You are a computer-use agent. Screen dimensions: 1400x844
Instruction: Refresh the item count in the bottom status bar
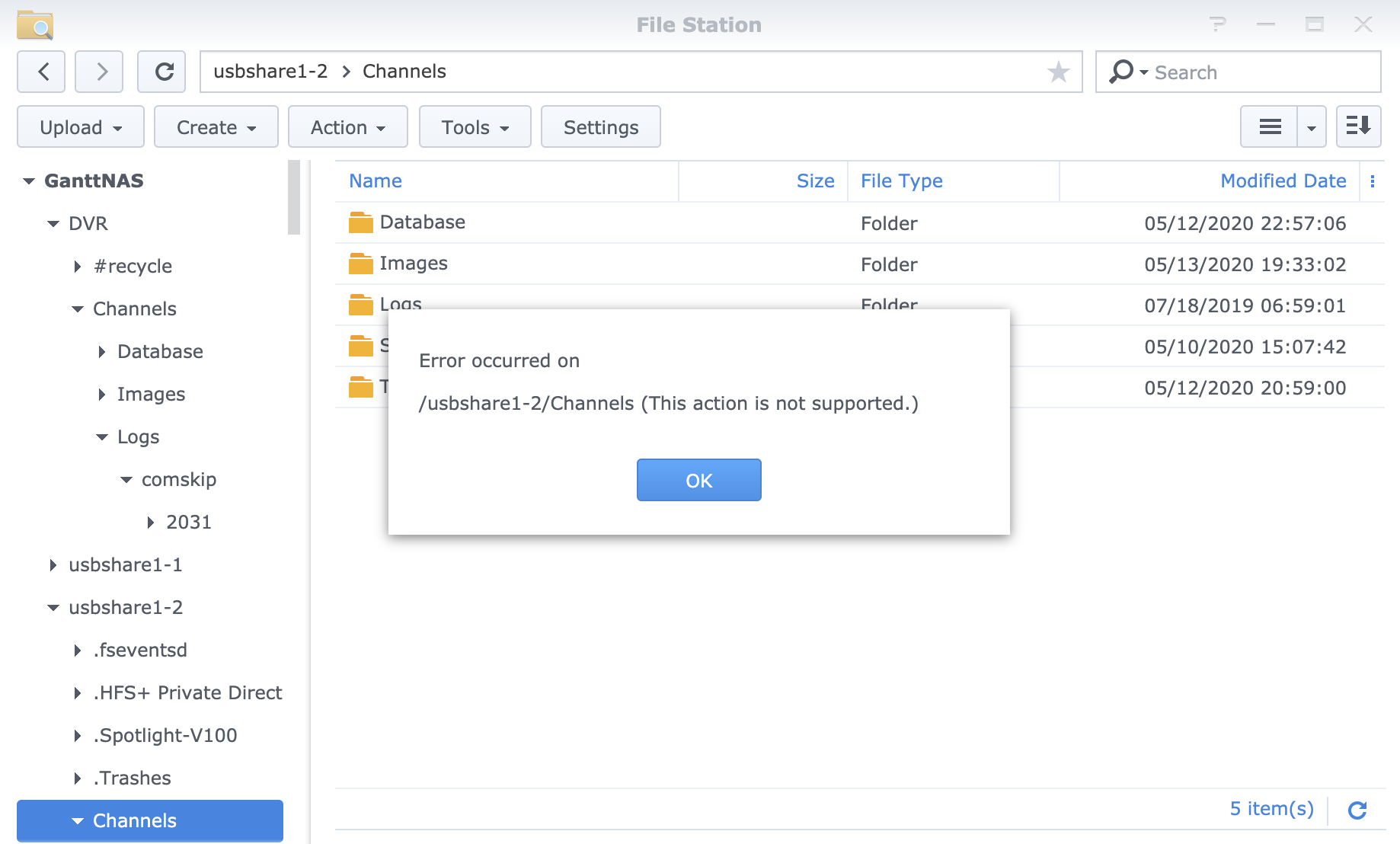[1357, 810]
